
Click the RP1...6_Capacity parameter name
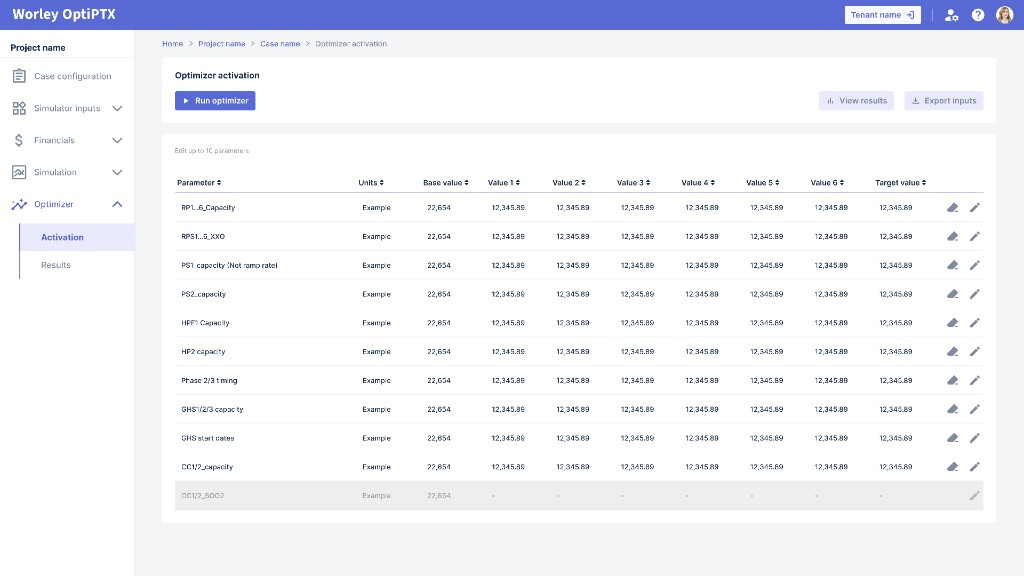coord(208,208)
